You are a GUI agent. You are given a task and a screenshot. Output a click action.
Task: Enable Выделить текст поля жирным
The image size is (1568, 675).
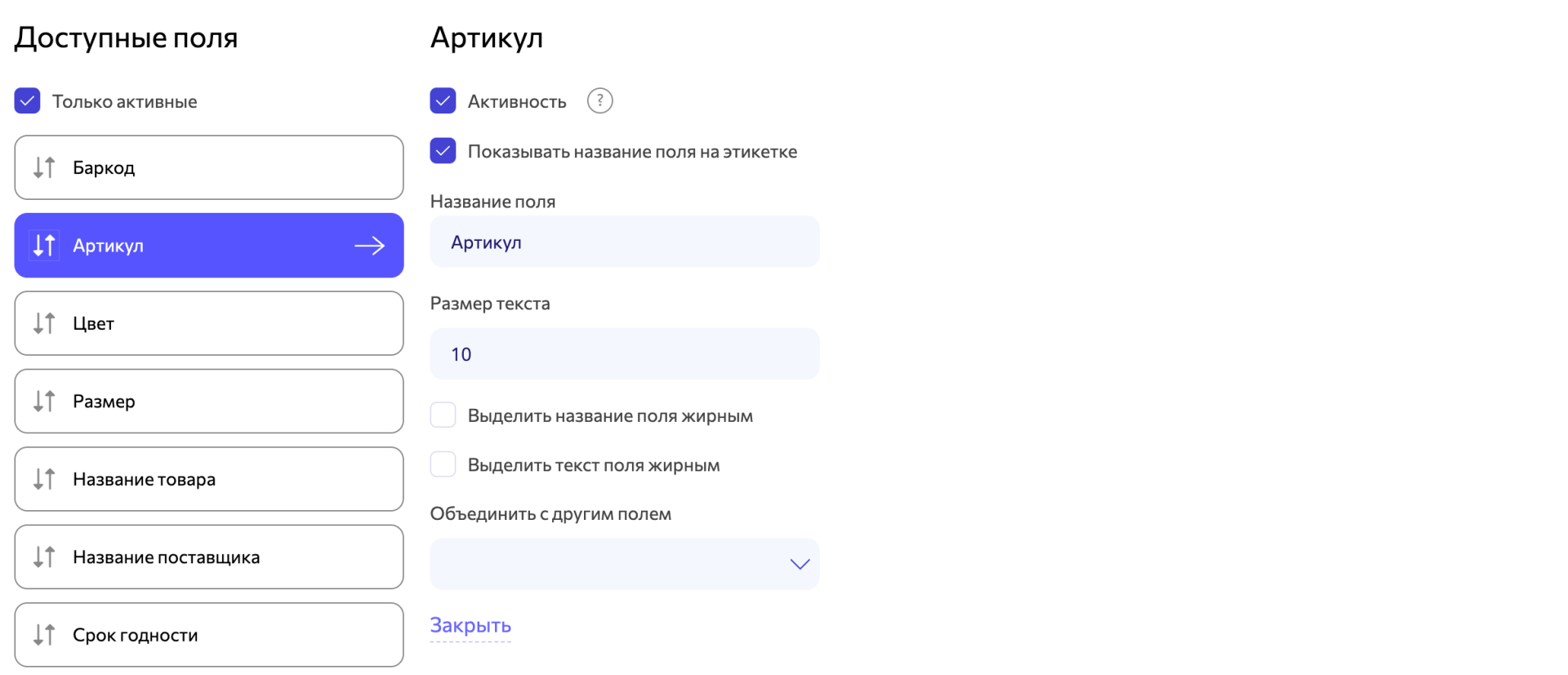click(x=443, y=464)
